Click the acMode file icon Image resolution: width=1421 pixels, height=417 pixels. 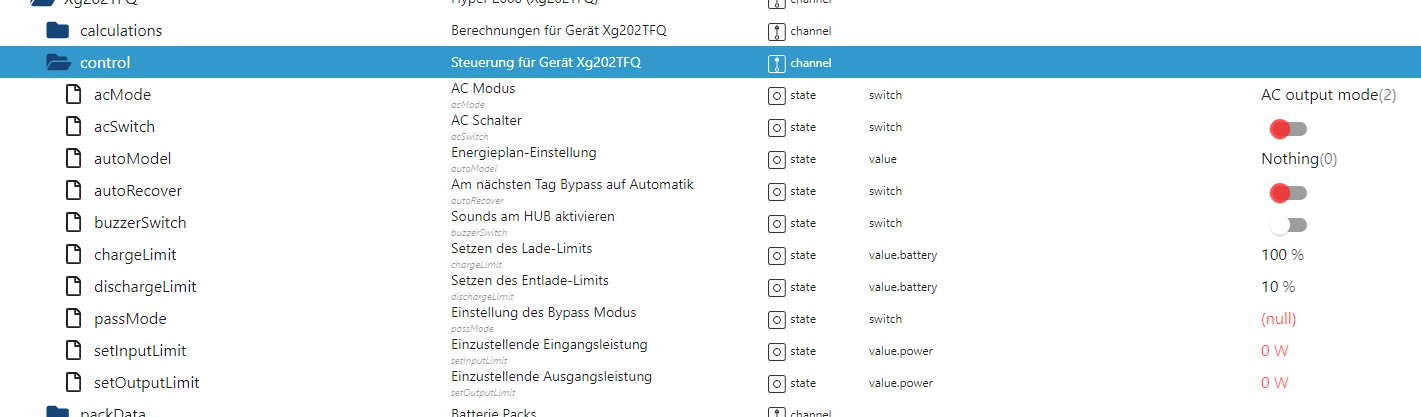(72, 95)
